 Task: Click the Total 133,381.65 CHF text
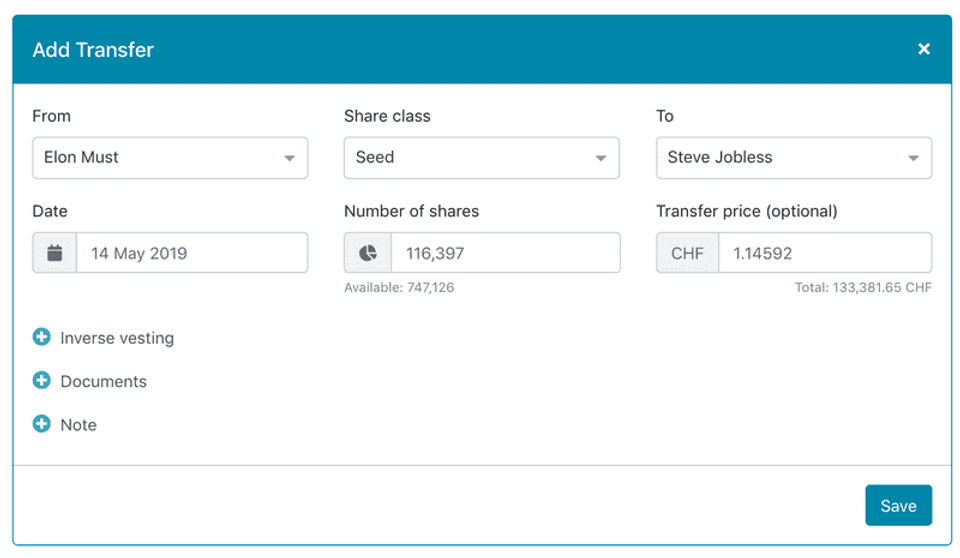point(864,288)
